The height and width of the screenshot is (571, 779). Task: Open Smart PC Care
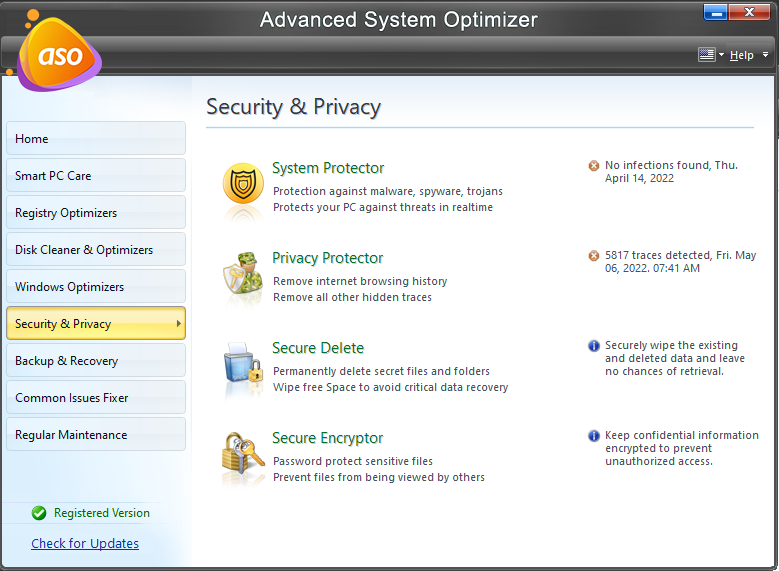pyautogui.click(x=96, y=175)
